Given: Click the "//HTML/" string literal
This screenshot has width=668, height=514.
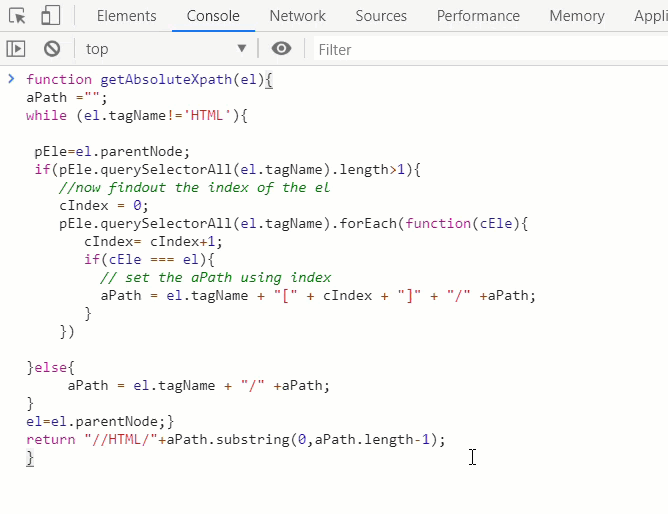Looking at the screenshot, I should [x=121, y=439].
